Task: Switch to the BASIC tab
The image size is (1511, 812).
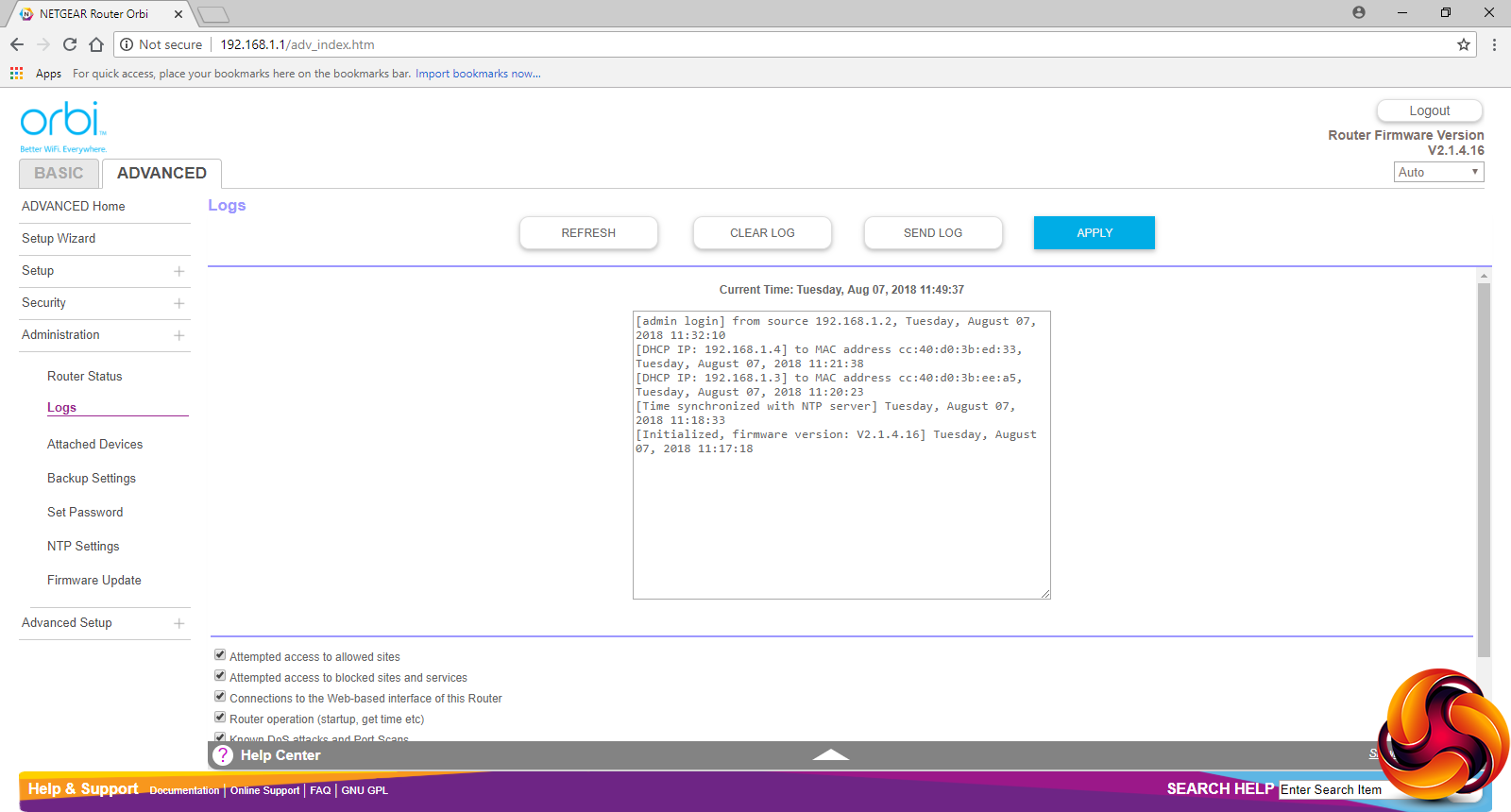Action: coord(59,174)
